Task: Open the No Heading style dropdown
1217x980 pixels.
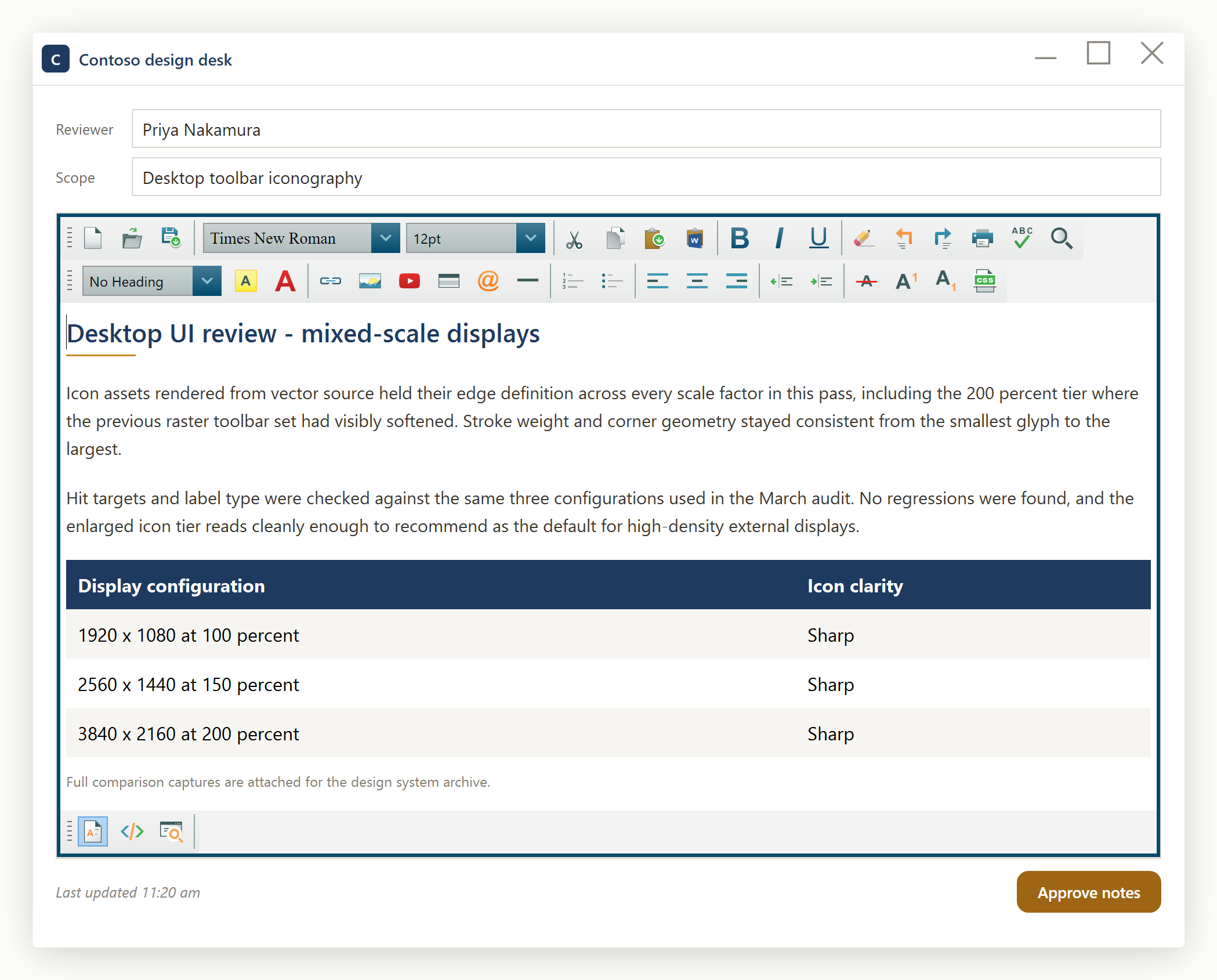Action: (151, 281)
